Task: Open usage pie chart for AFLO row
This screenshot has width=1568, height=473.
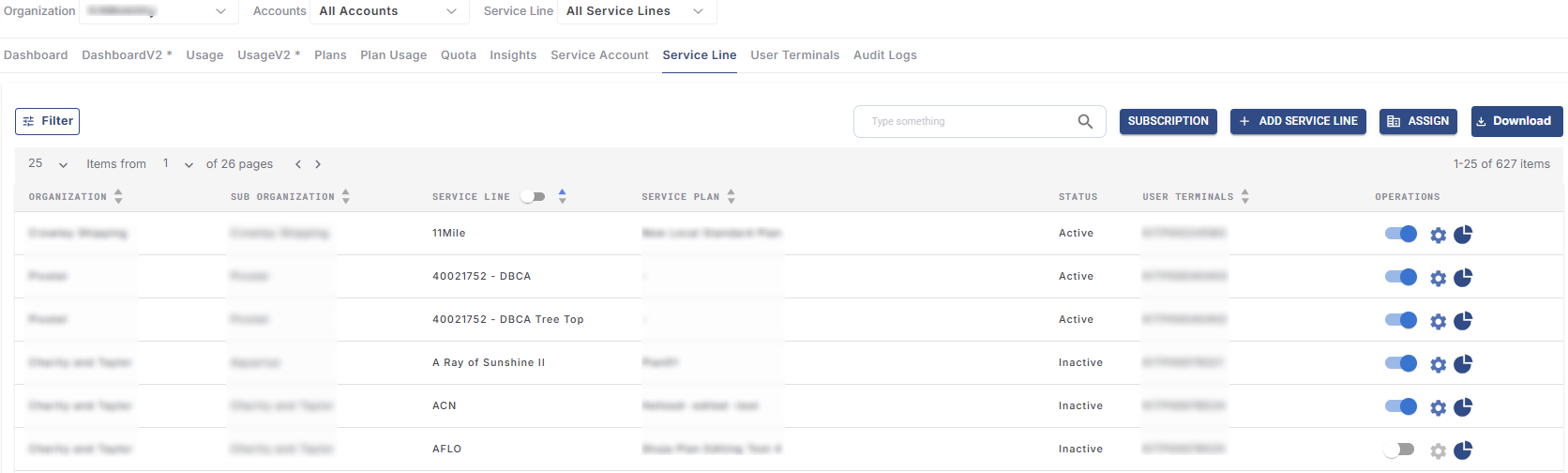Action: point(1463,450)
